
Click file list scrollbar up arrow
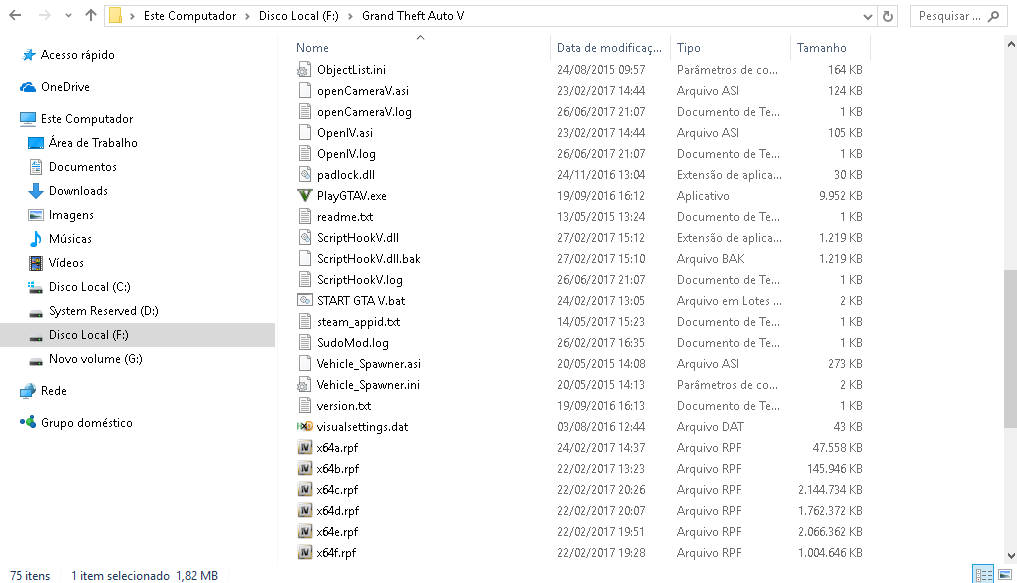coord(1011,45)
